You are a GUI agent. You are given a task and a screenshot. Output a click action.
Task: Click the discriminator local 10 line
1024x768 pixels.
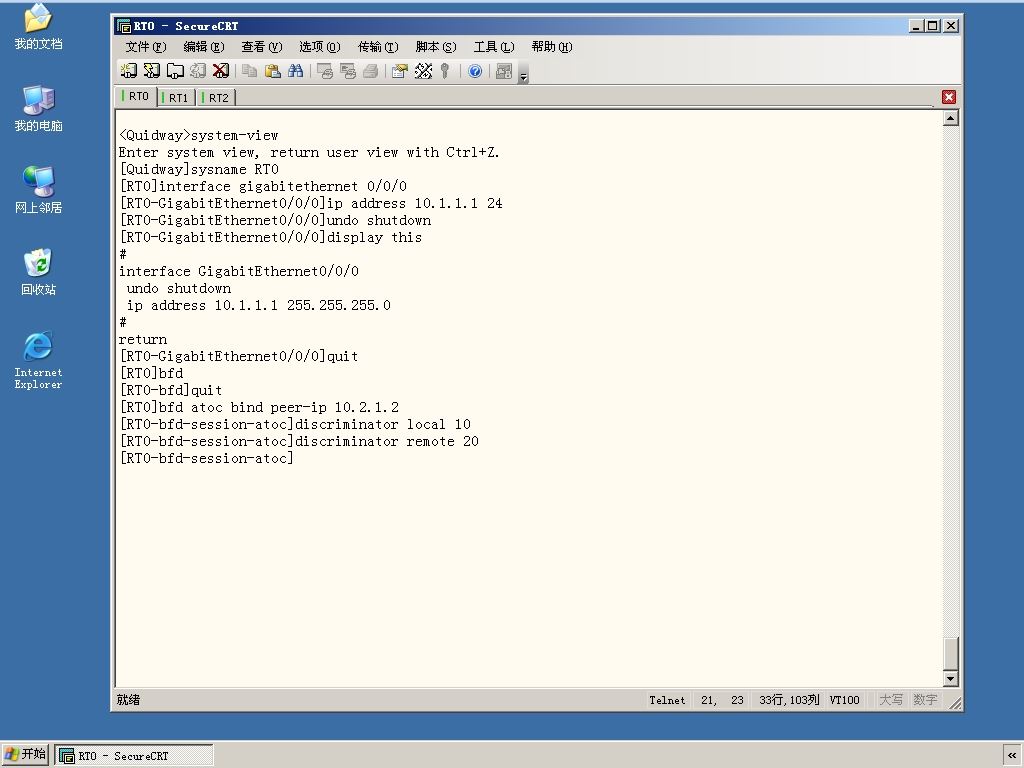(295, 424)
